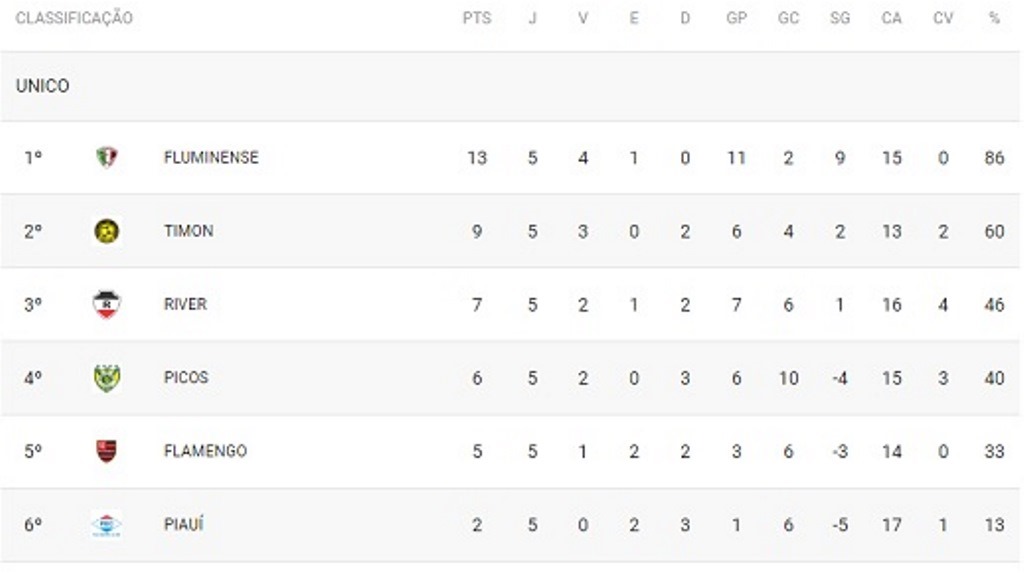Click the Timon team crest icon

(106, 231)
